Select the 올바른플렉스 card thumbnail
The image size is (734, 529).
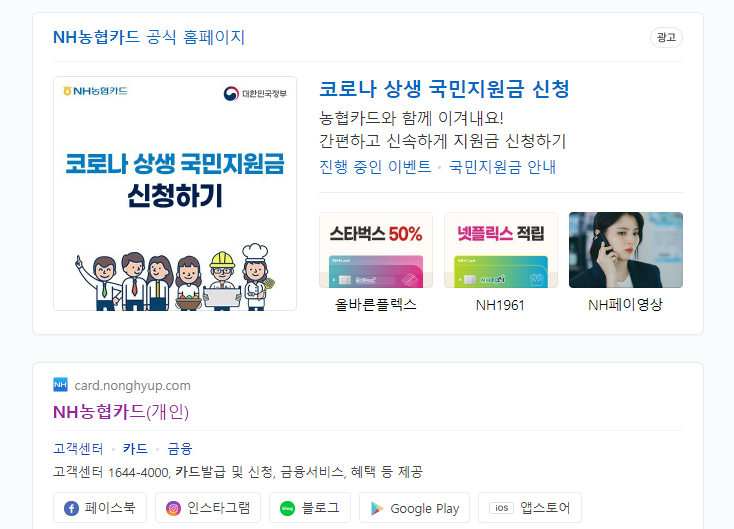376,250
